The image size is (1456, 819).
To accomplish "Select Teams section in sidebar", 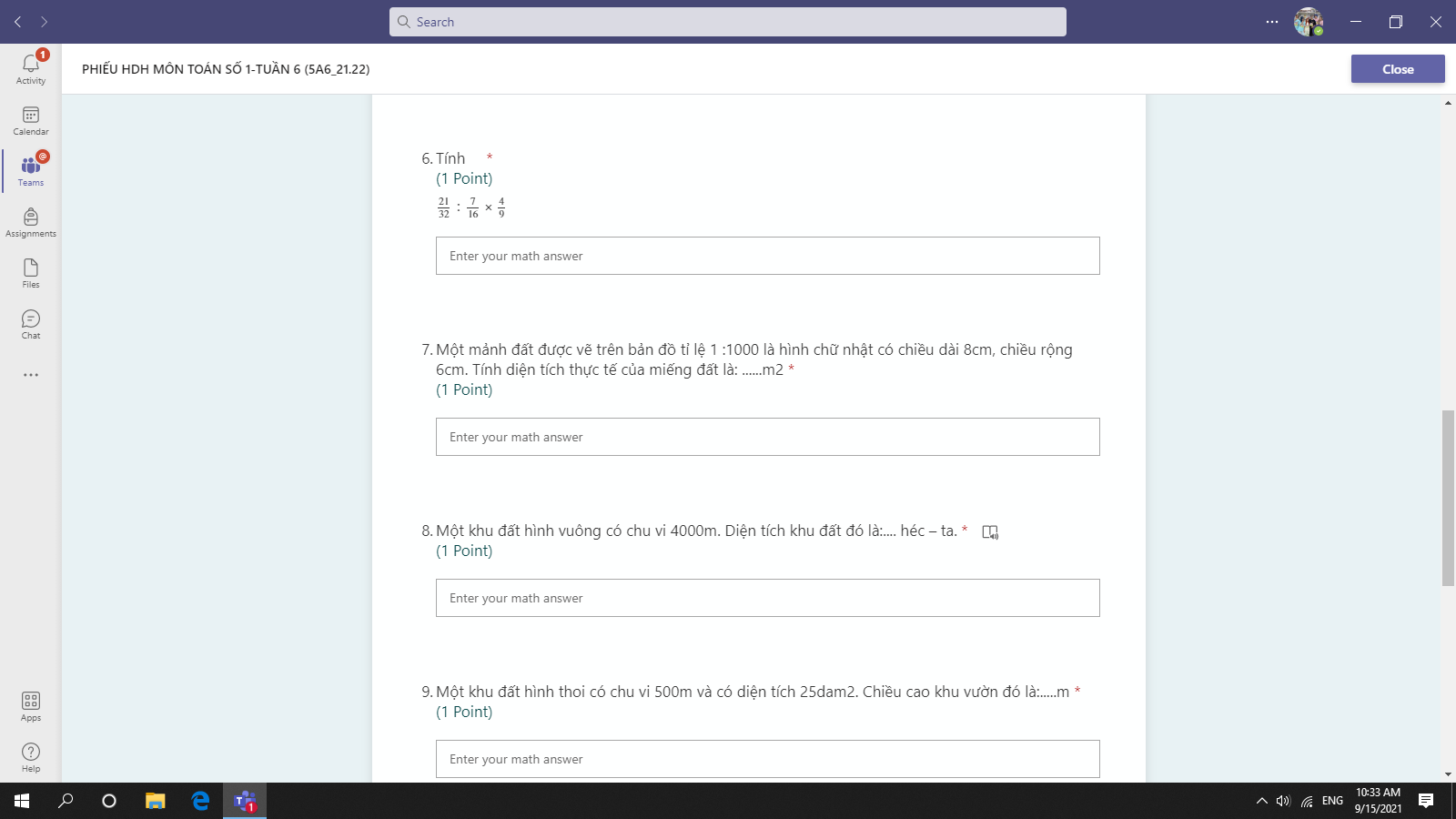I will click(31, 171).
